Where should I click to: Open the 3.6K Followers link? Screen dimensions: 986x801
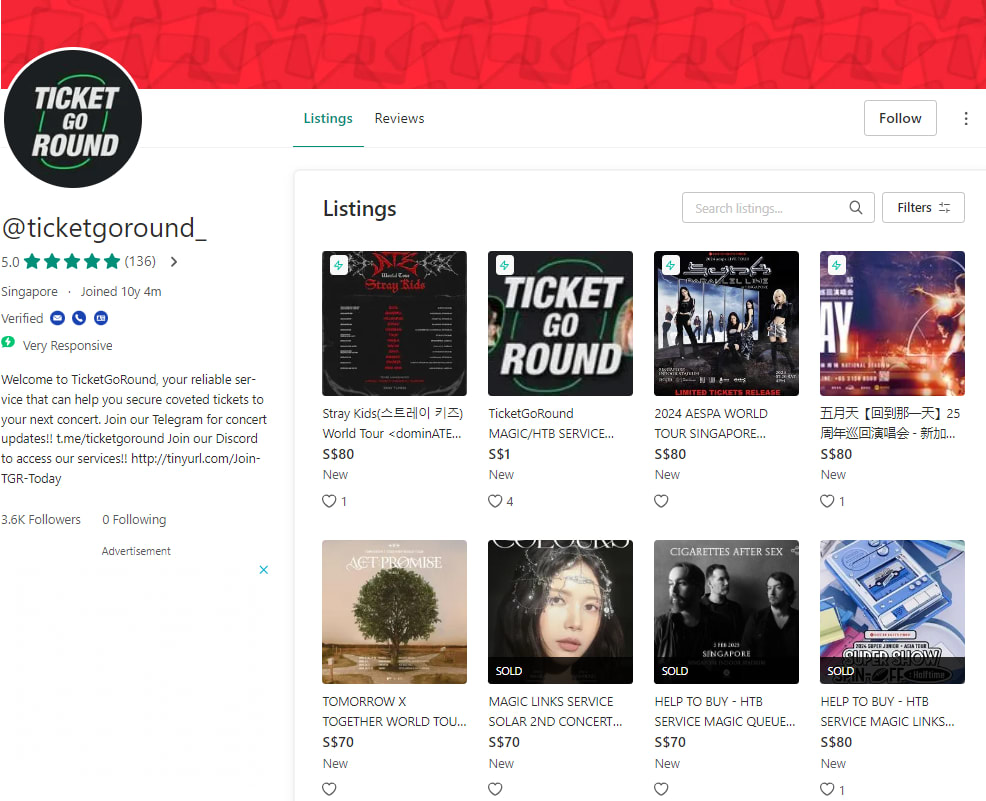pos(41,519)
